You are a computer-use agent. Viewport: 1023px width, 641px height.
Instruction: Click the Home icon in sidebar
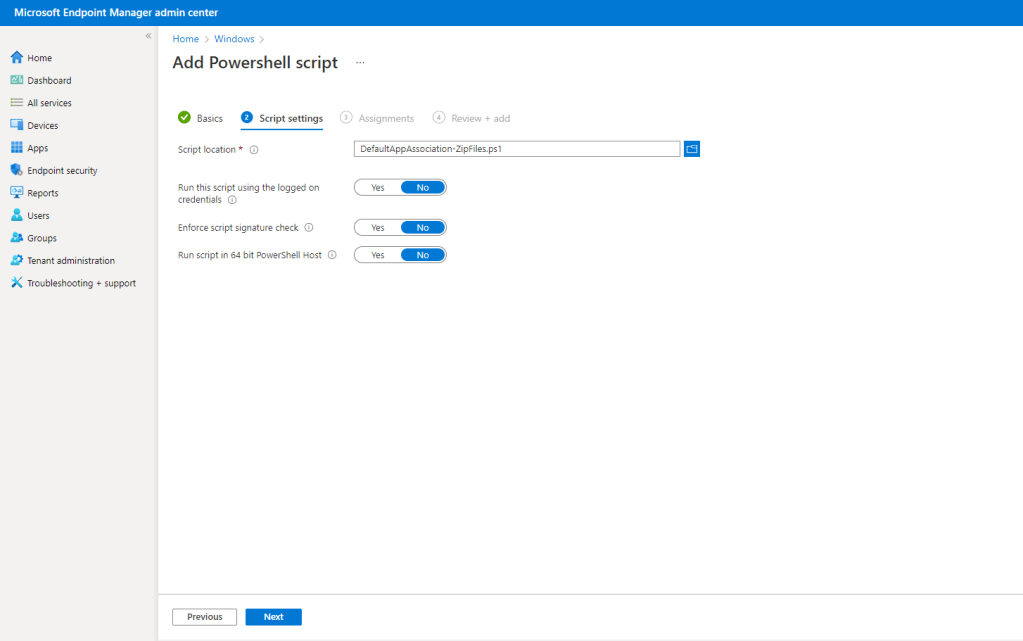16,58
